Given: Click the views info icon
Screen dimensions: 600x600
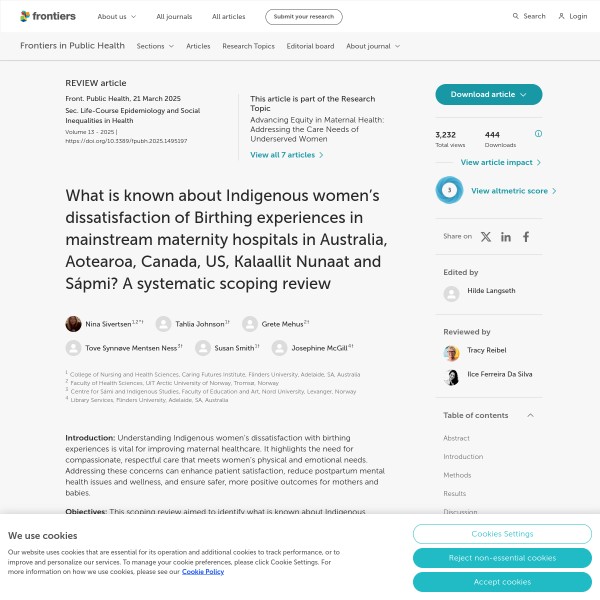Looking at the screenshot, I should (538, 133).
